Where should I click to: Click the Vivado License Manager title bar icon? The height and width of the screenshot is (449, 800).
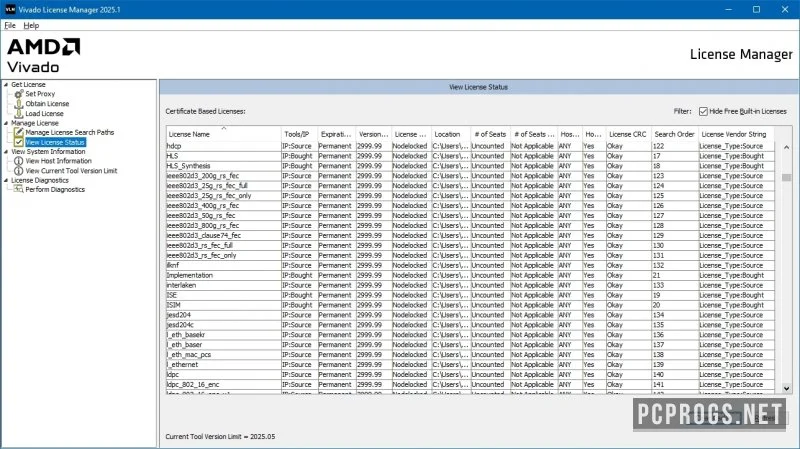tap(10, 9)
